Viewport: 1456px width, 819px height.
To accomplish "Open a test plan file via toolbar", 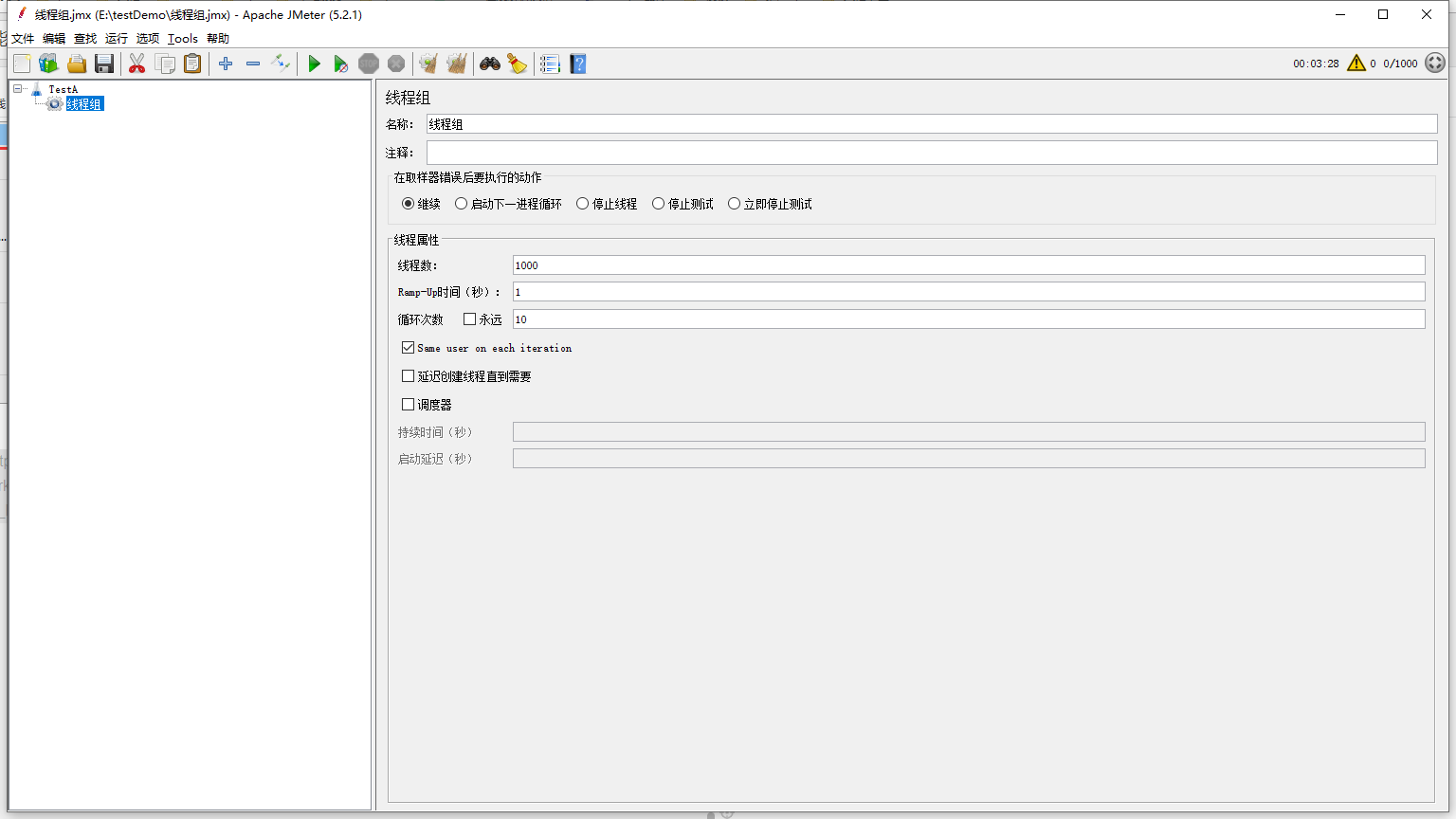I will 77,64.
